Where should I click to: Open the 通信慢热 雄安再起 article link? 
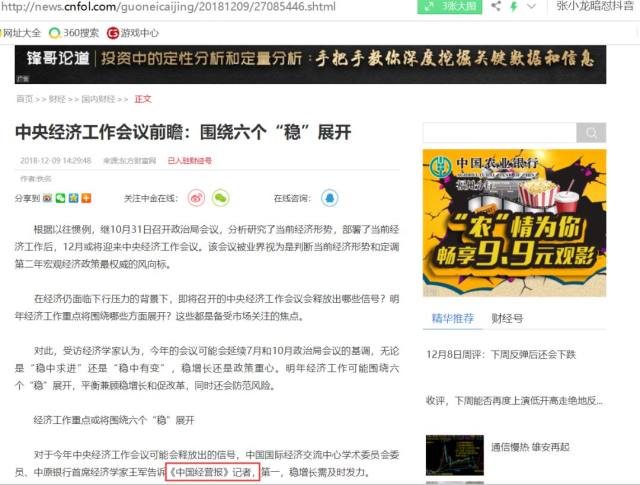[530, 447]
